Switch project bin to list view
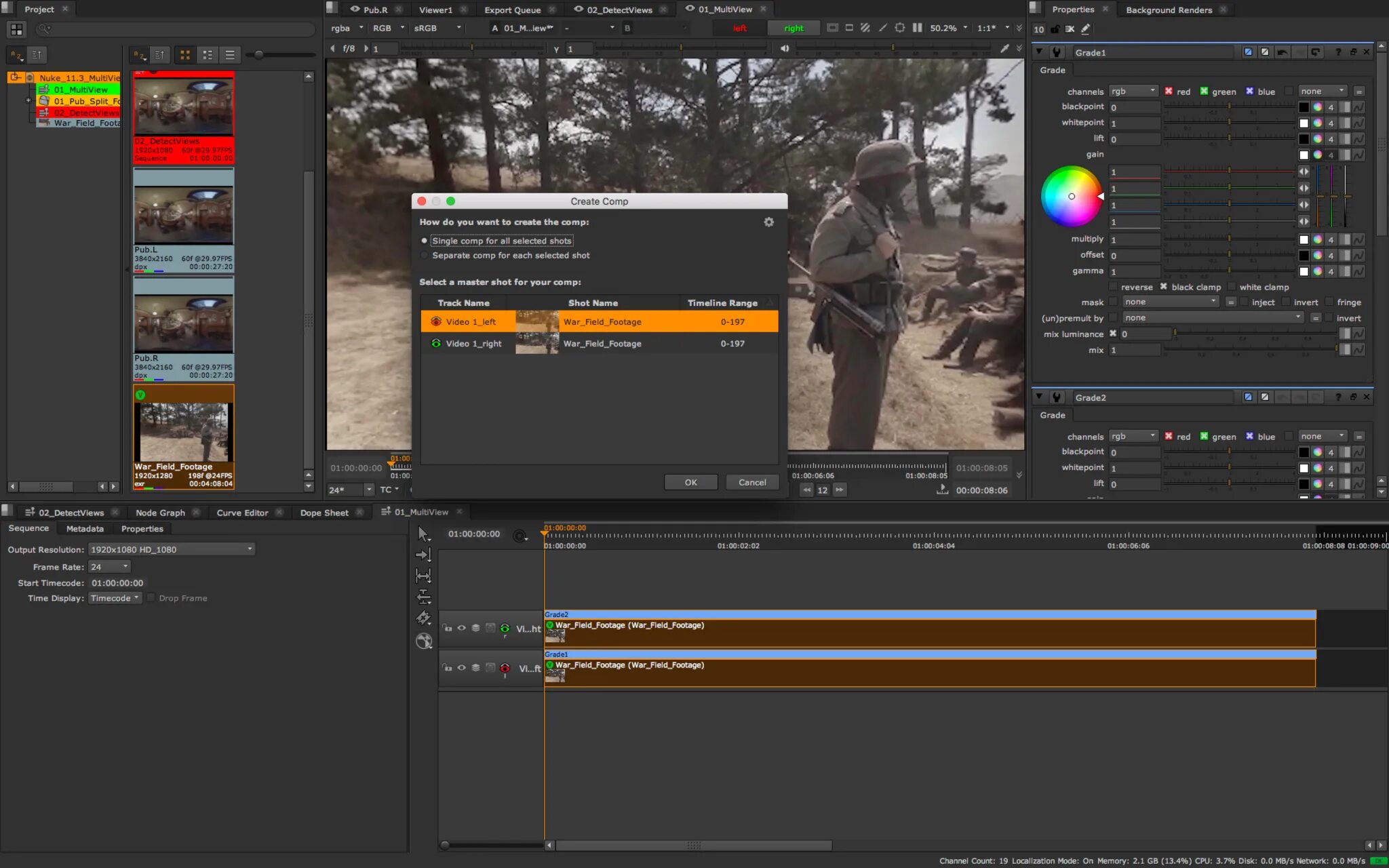1389x868 pixels. coord(230,55)
